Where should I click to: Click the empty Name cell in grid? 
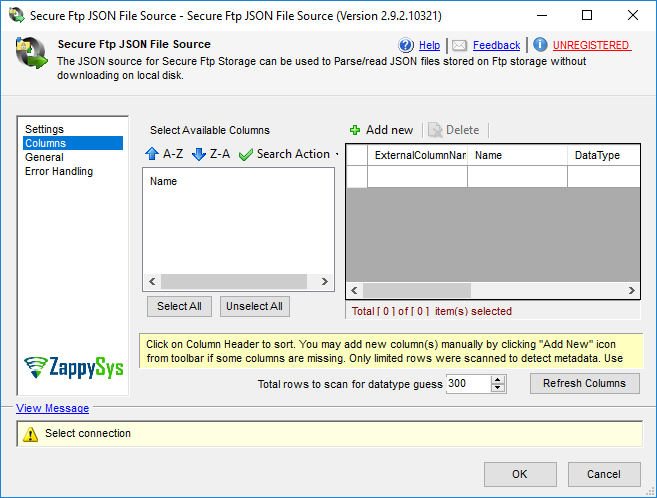(x=517, y=176)
